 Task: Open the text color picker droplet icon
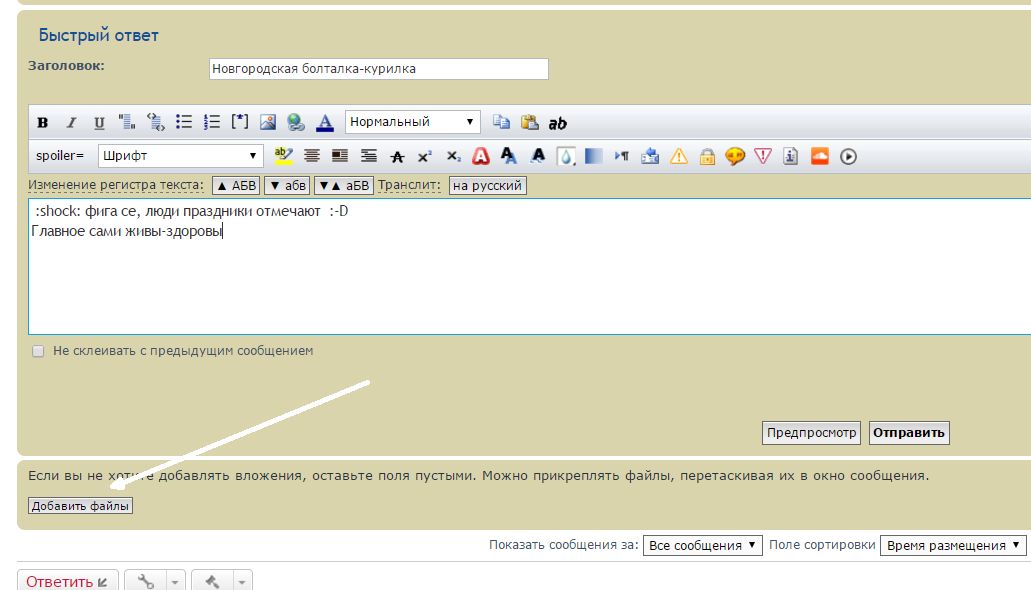pos(566,156)
